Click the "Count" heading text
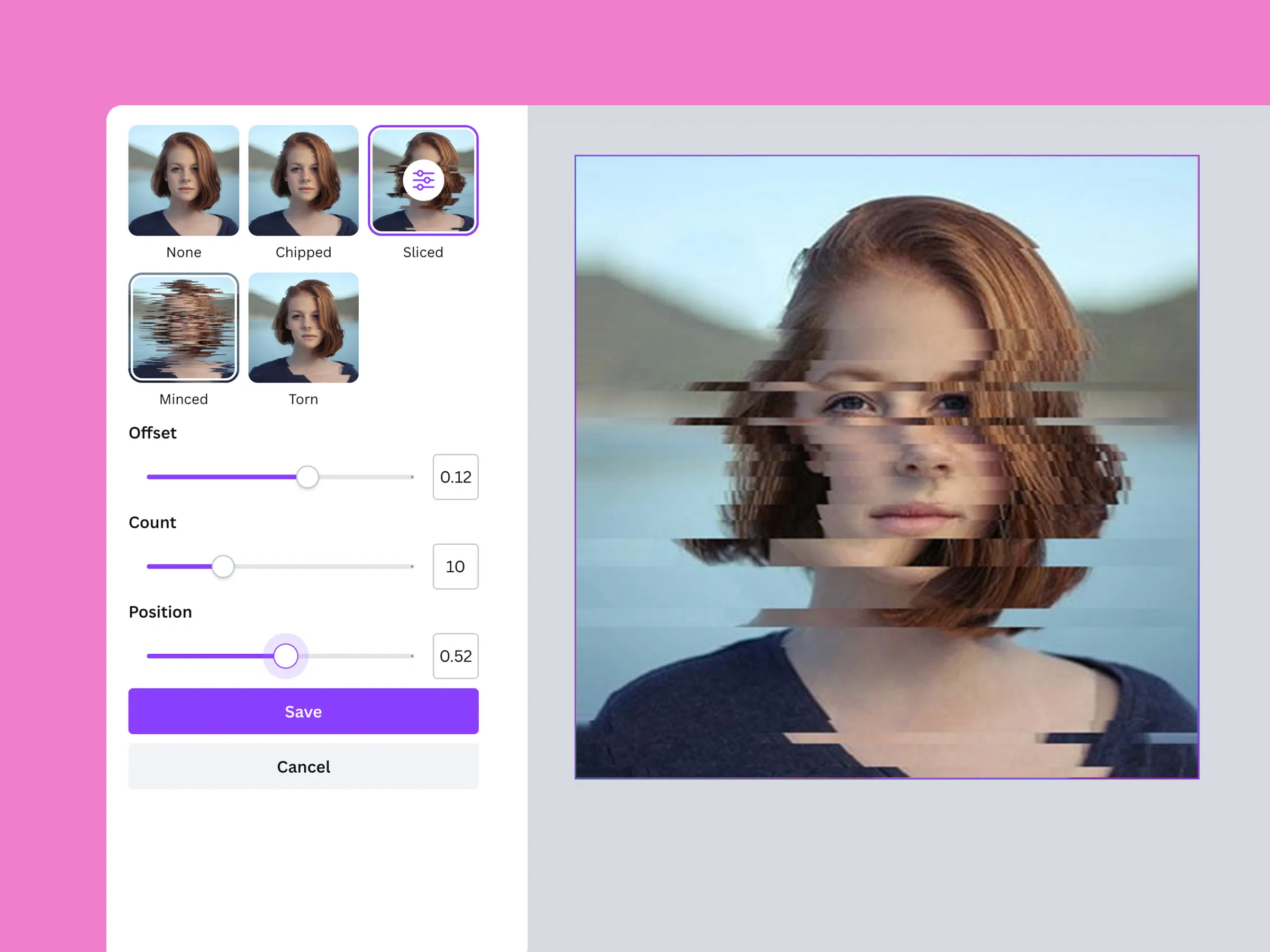Screen dimensions: 1270x952 coord(152,522)
